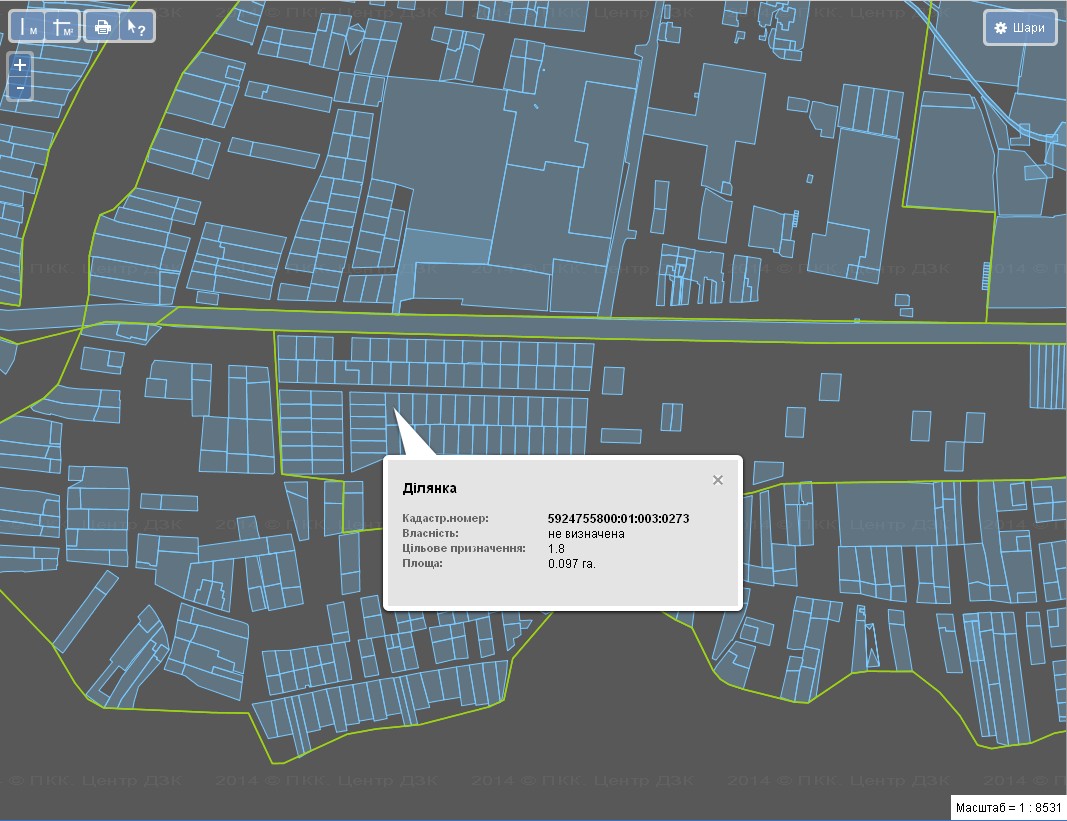Click cadastral number 5924755800:01:003:0273
Image resolution: width=1067 pixels, height=821 pixels.
click(618, 519)
